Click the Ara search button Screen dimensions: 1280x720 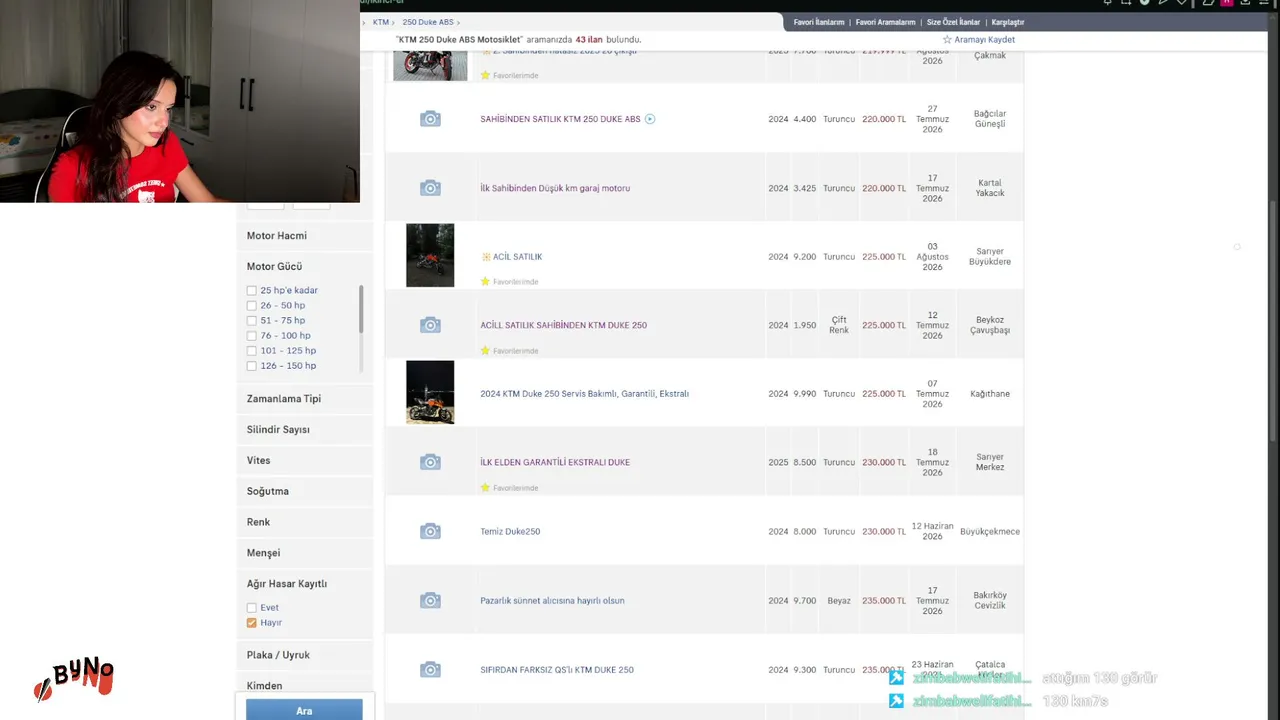tap(304, 711)
